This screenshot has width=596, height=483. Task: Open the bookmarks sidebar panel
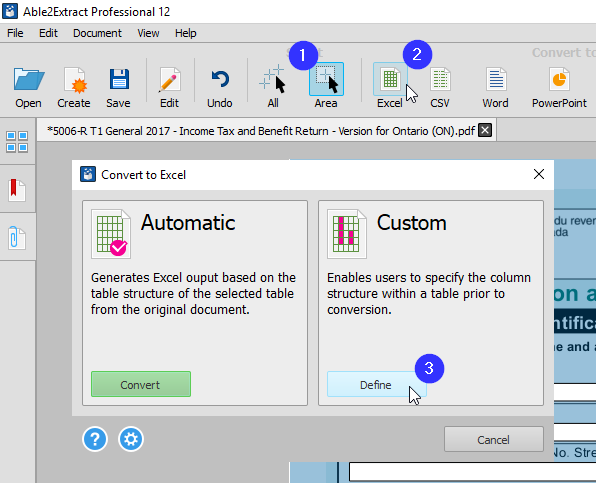pos(17,190)
